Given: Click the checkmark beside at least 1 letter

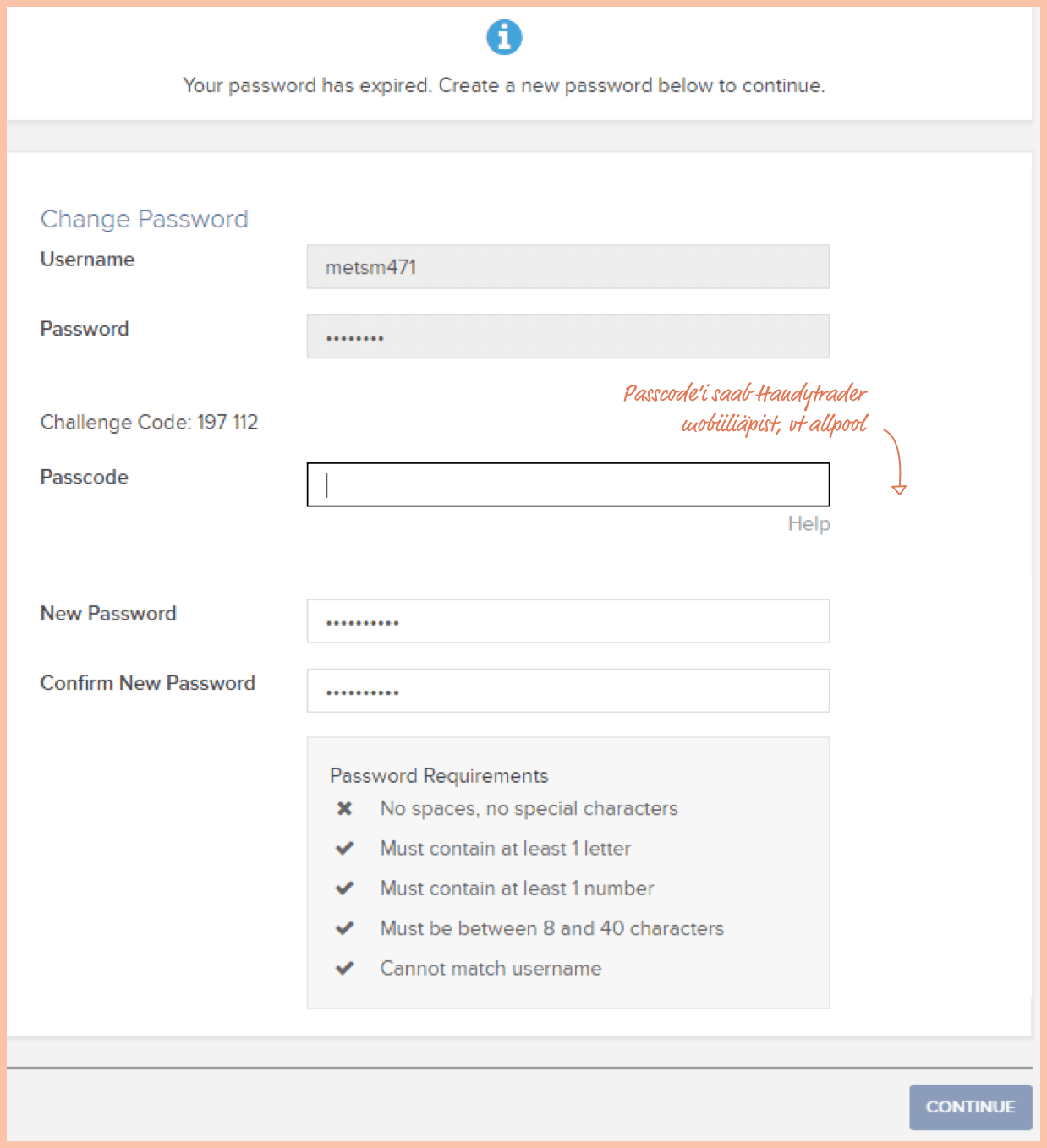Looking at the screenshot, I should (344, 848).
